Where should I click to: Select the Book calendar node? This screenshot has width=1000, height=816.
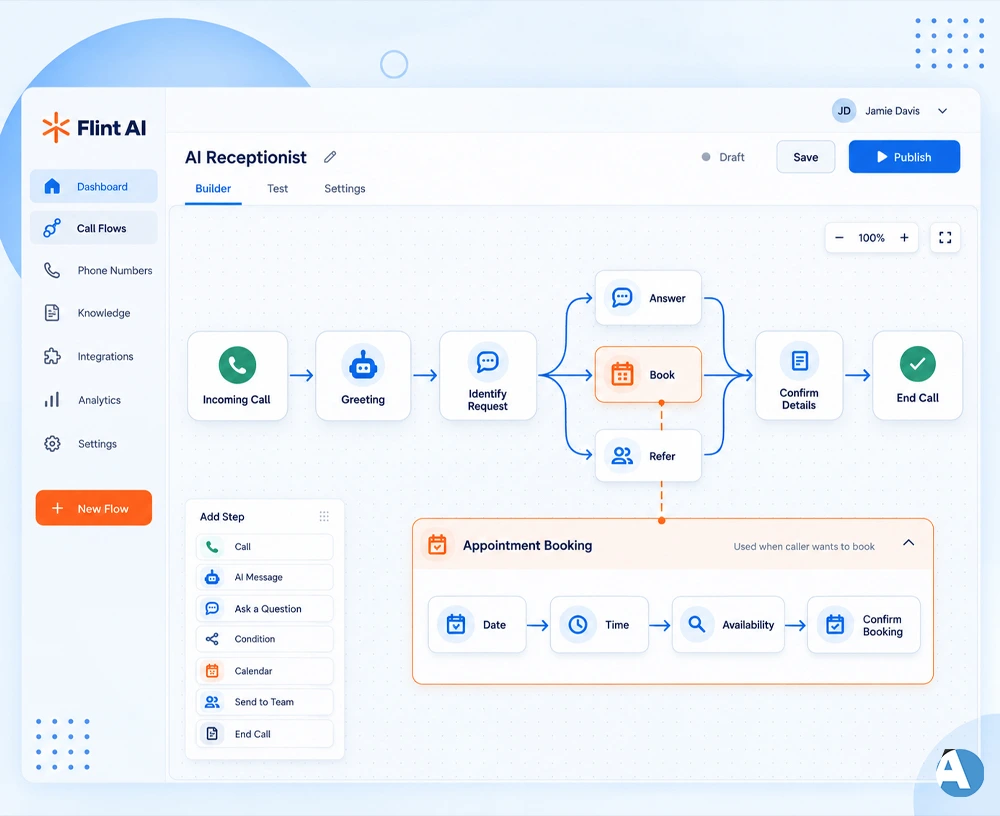point(648,375)
